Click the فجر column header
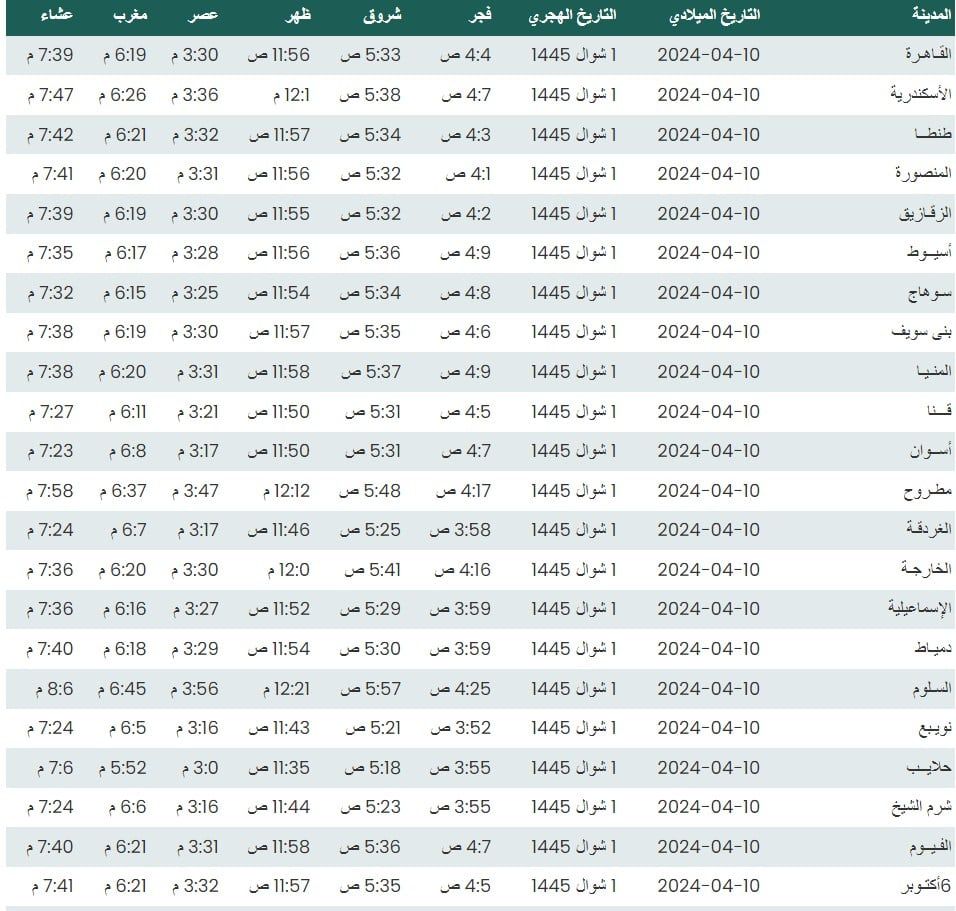The width and height of the screenshot is (956, 911). pyautogui.click(x=471, y=16)
